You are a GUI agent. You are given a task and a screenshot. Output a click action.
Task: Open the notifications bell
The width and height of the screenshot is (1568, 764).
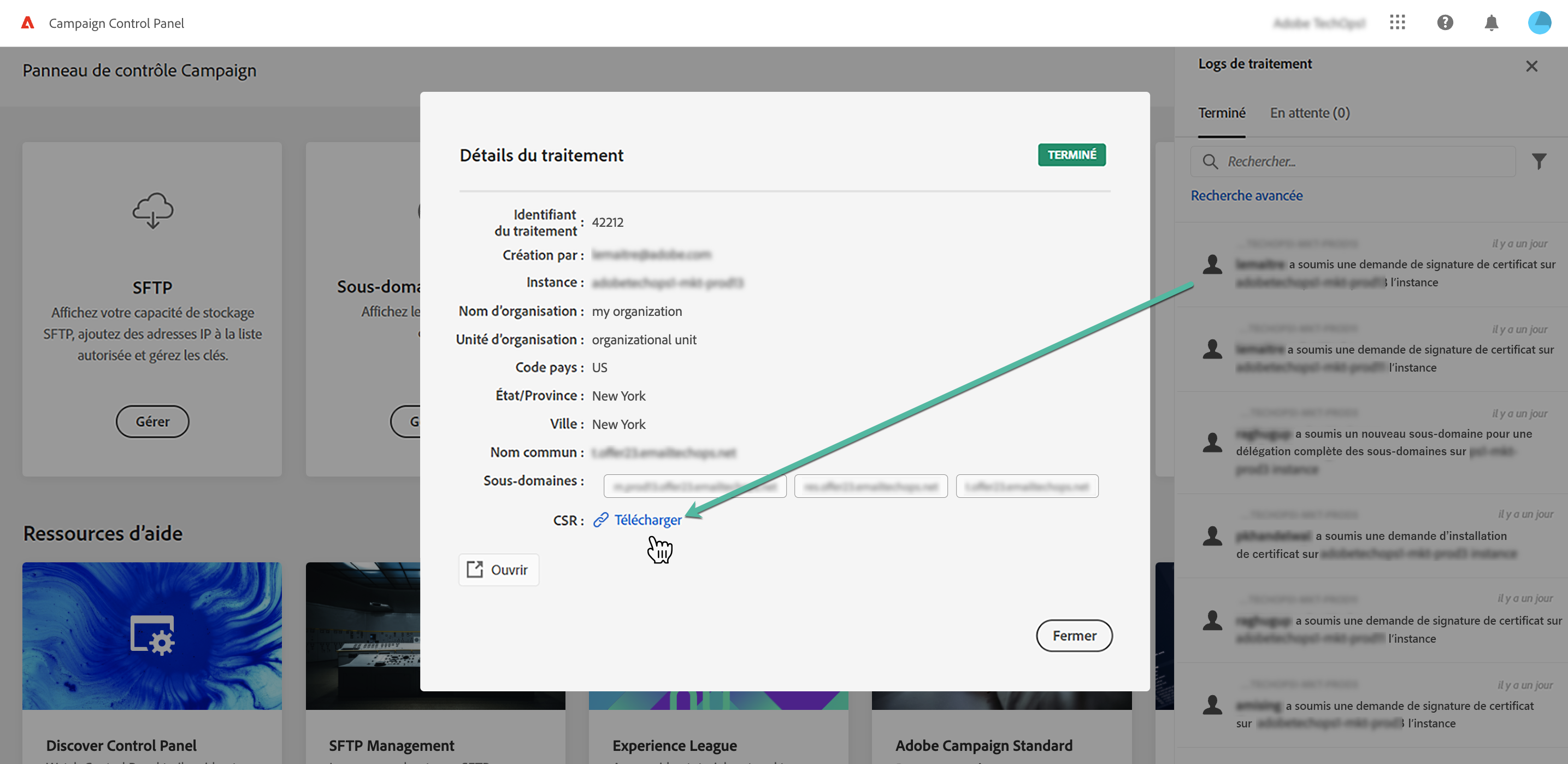[x=1492, y=23]
